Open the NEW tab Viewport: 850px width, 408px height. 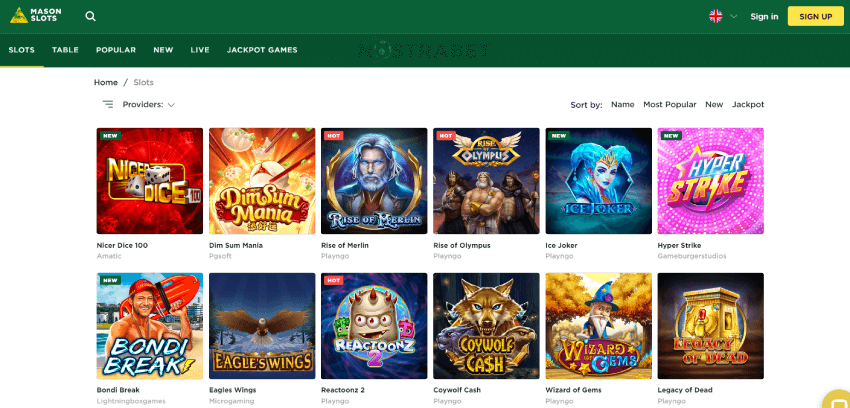(163, 50)
